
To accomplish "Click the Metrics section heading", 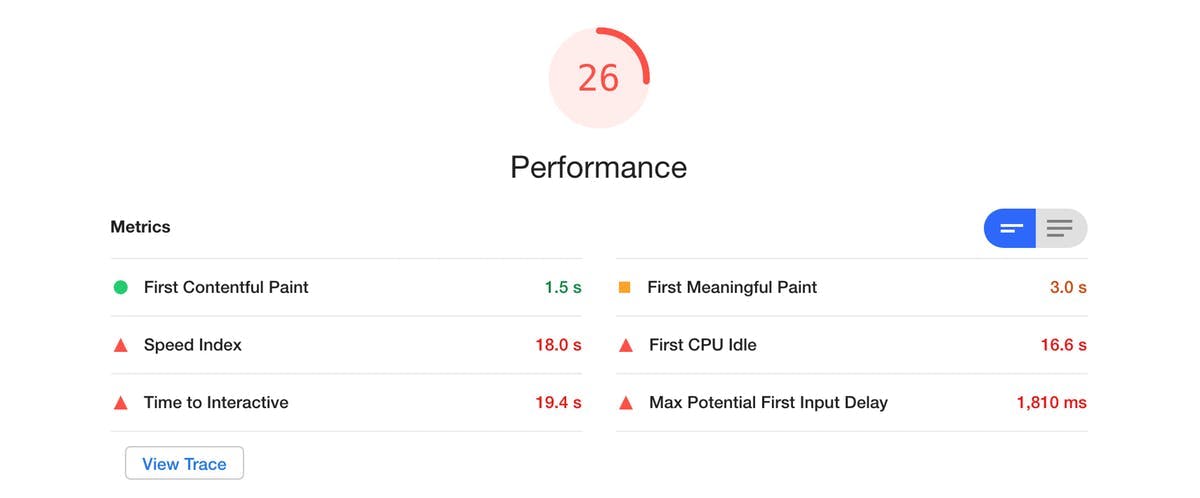I will pyautogui.click(x=140, y=227).
